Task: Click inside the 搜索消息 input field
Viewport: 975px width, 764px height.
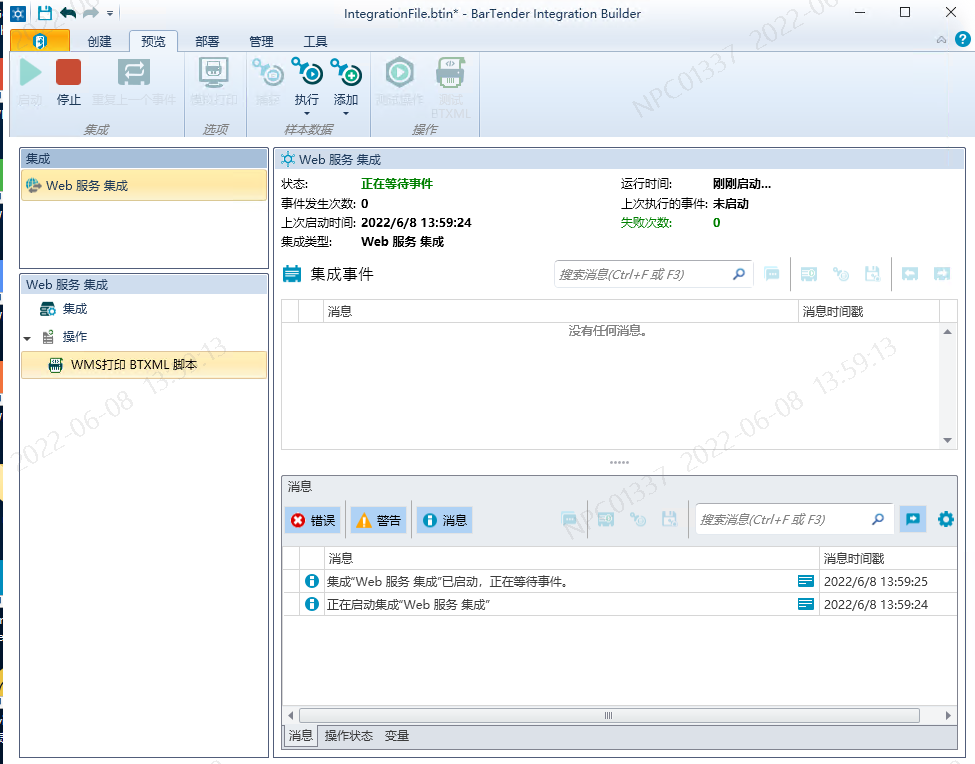Action: (780, 519)
